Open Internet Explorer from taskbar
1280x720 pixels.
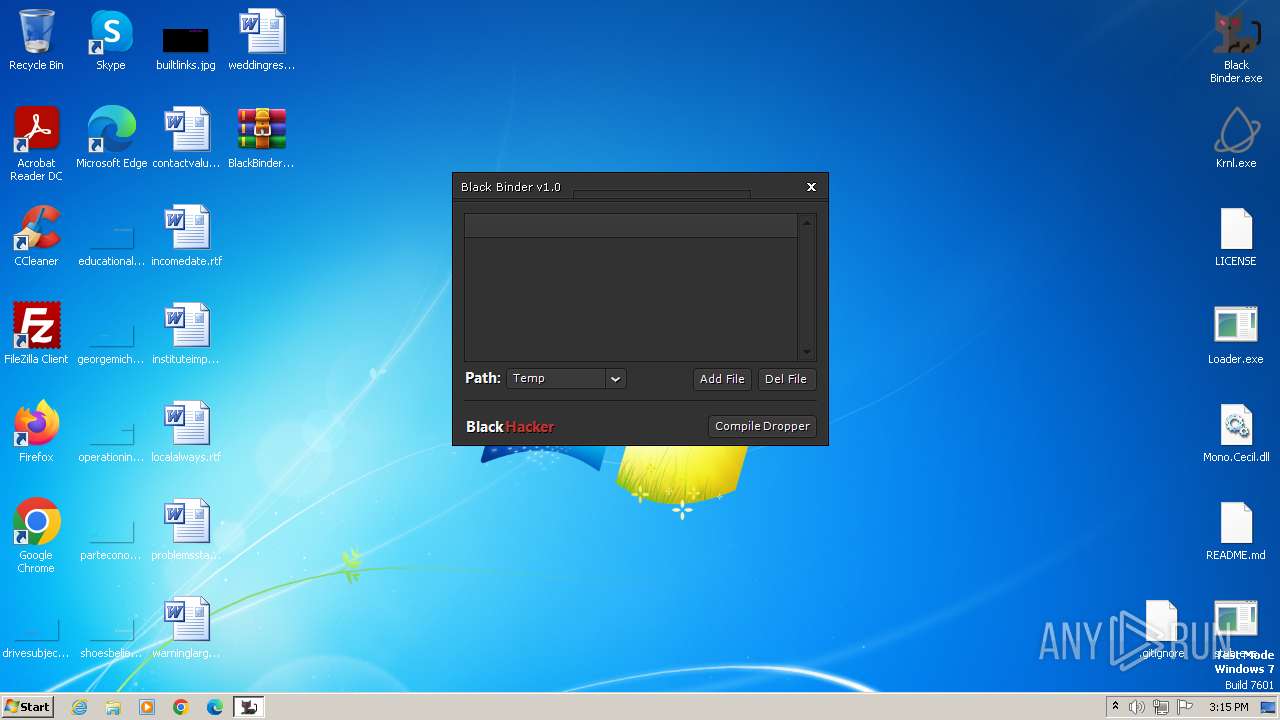pos(80,707)
